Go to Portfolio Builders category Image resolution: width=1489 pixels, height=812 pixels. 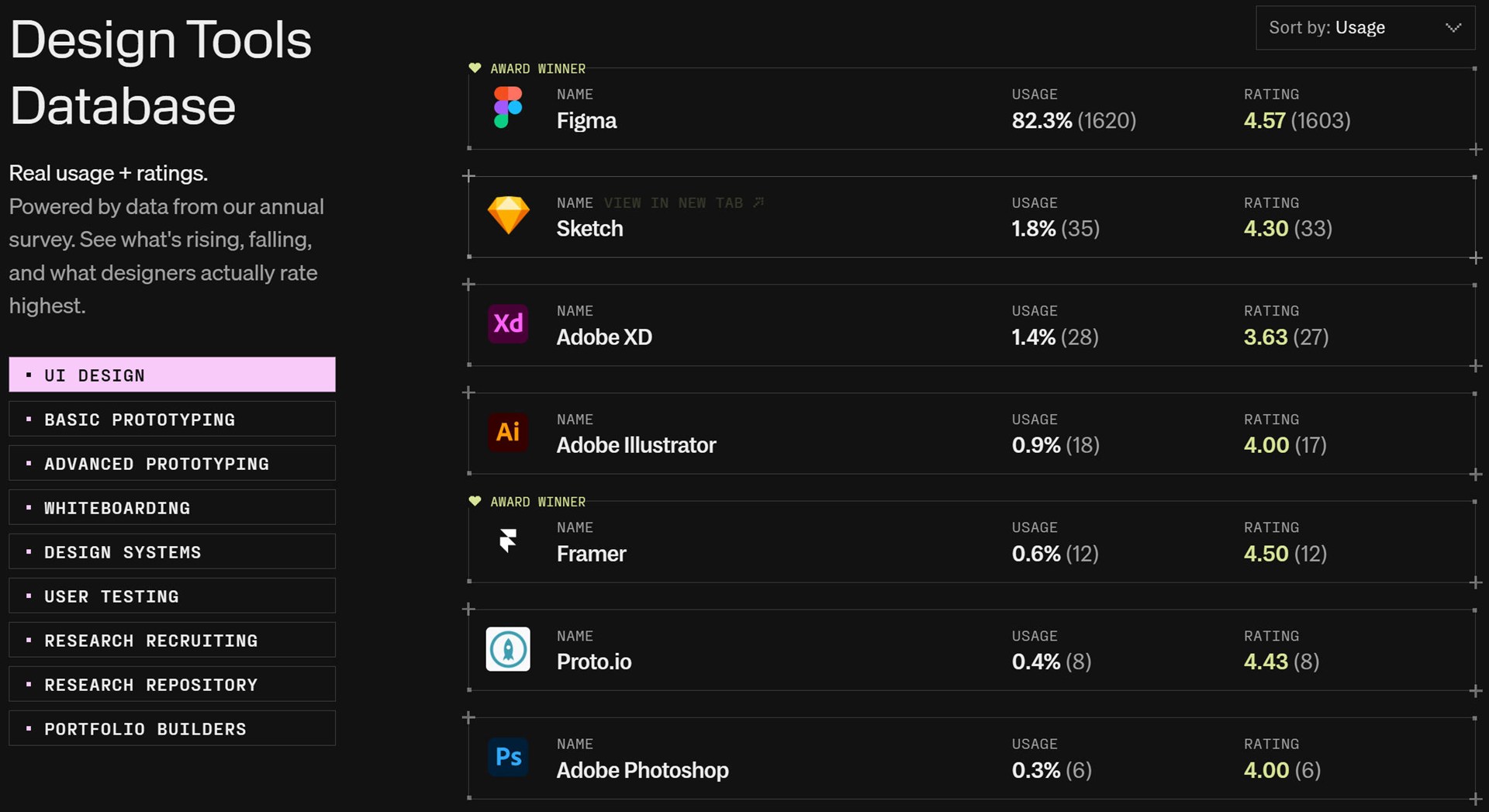coord(172,728)
